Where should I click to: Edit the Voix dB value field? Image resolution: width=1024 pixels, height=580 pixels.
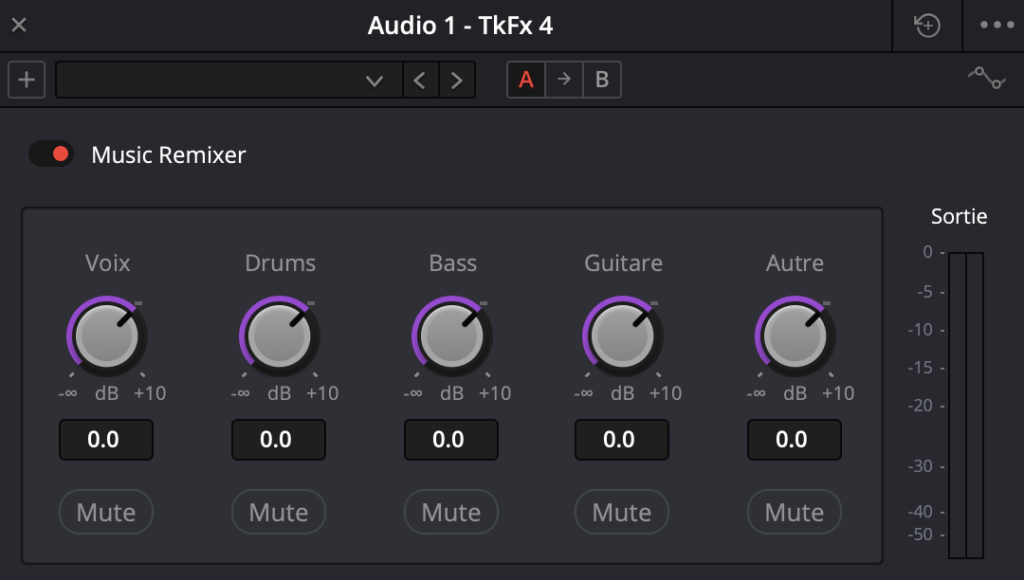106,440
